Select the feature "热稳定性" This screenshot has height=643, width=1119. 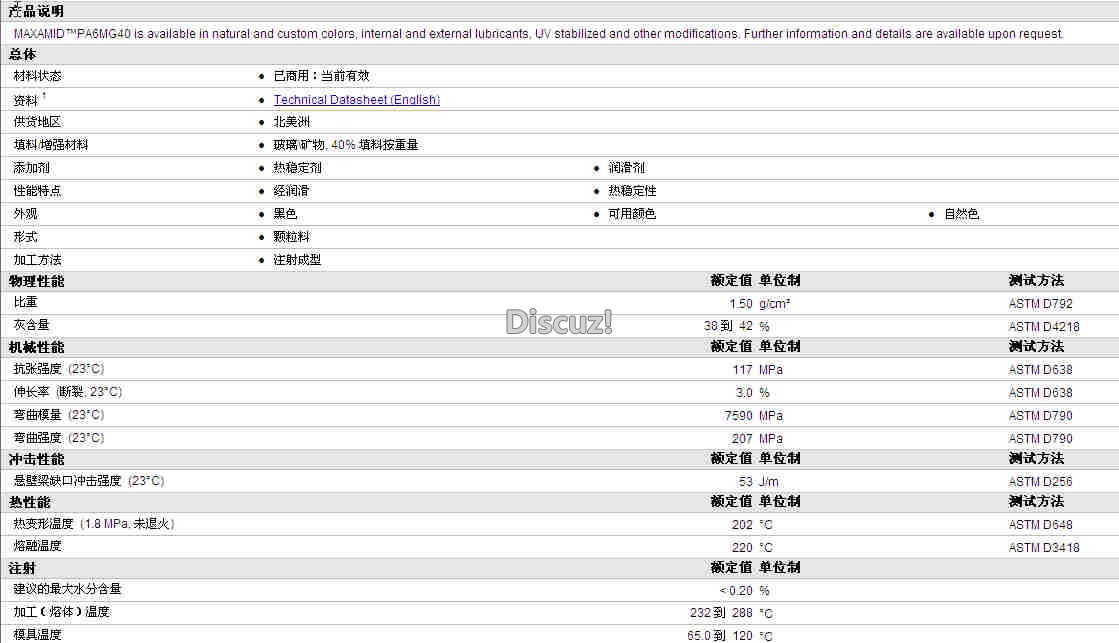(632, 191)
